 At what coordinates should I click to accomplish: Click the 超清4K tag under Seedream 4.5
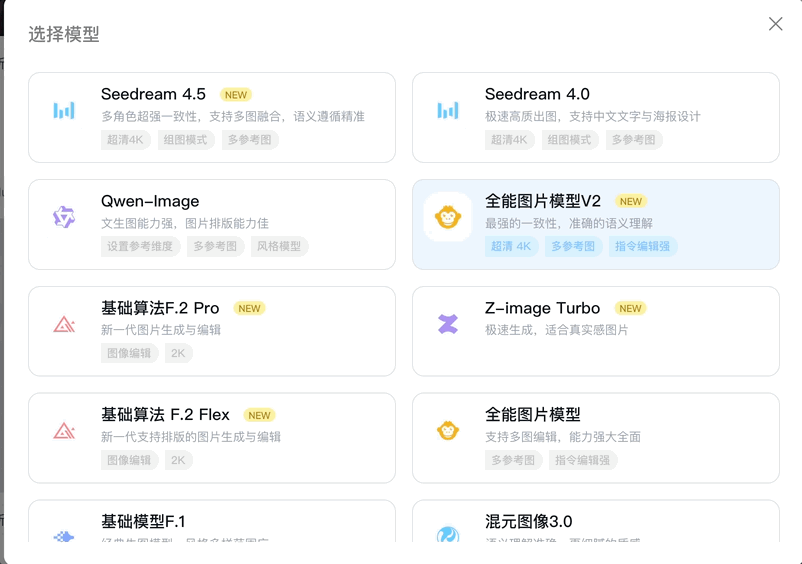tap(125, 140)
